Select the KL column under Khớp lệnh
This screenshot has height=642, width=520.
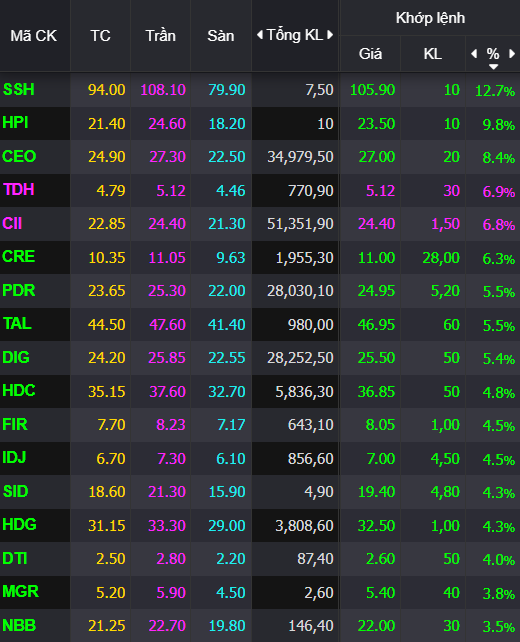pyautogui.click(x=433, y=54)
